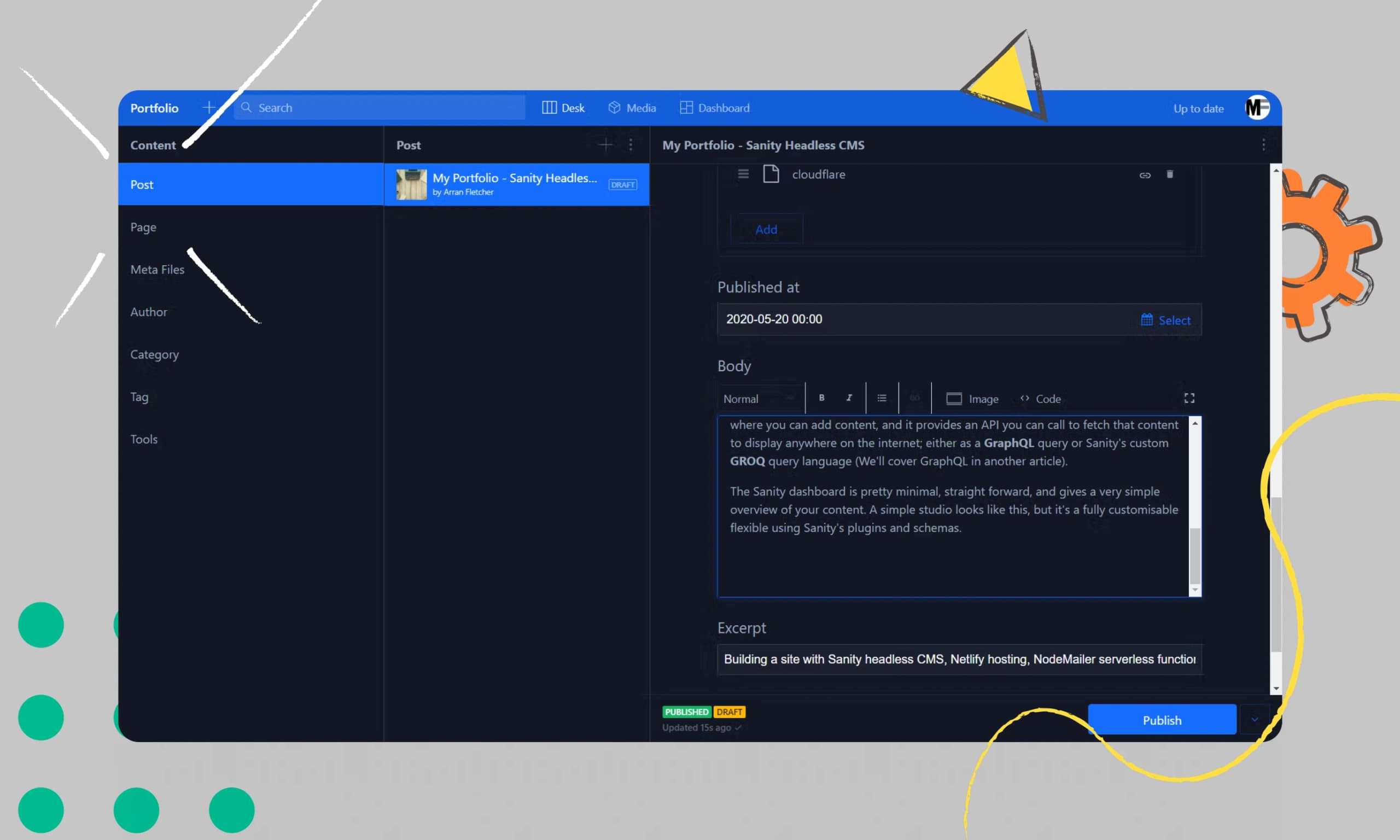Open the dropdown arrow next to Publish
1400x840 pixels.
point(1255,720)
